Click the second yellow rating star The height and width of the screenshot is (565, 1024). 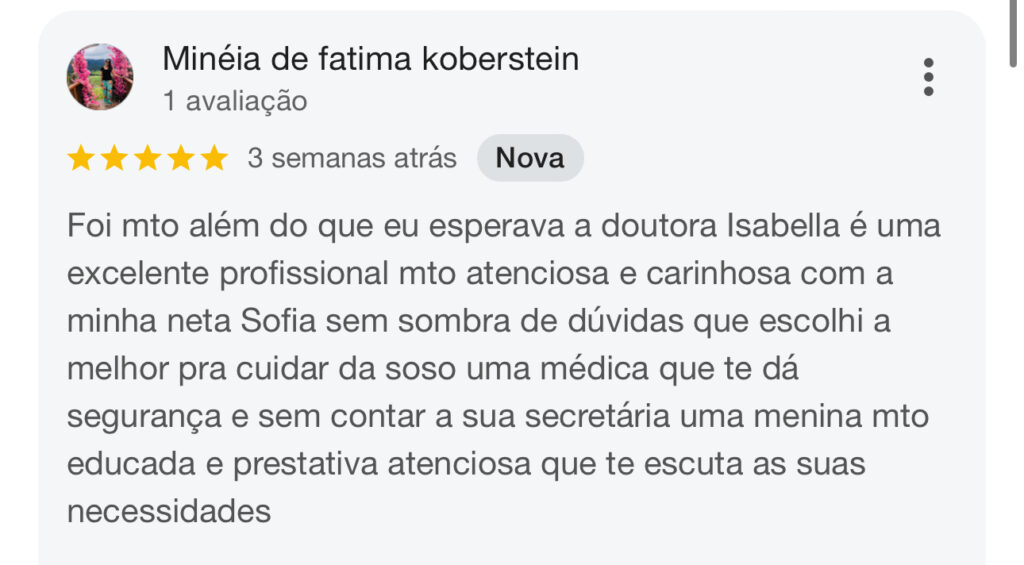(115, 158)
